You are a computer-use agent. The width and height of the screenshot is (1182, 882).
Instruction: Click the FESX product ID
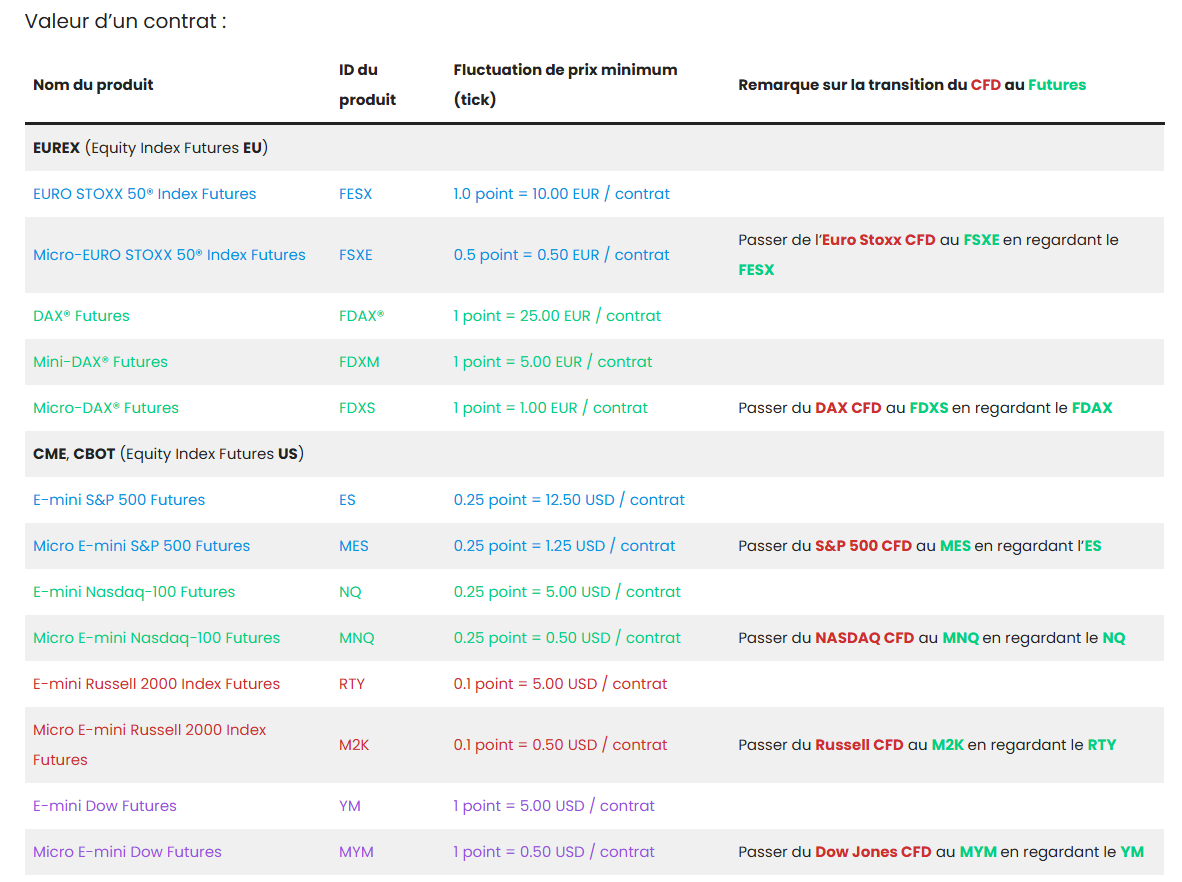(355, 194)
